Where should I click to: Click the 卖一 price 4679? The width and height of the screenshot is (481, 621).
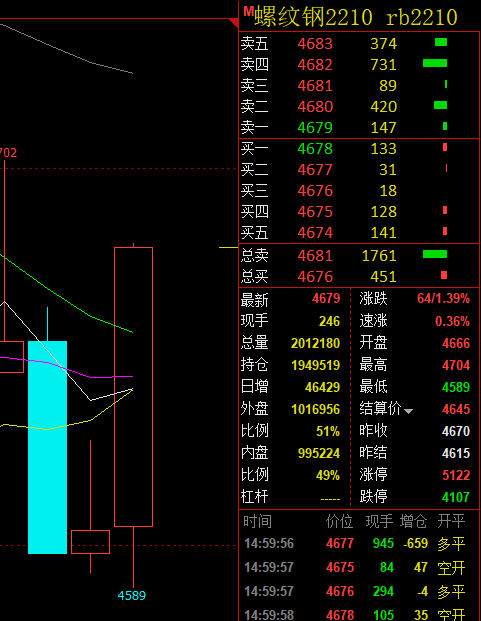pos(315,128)
